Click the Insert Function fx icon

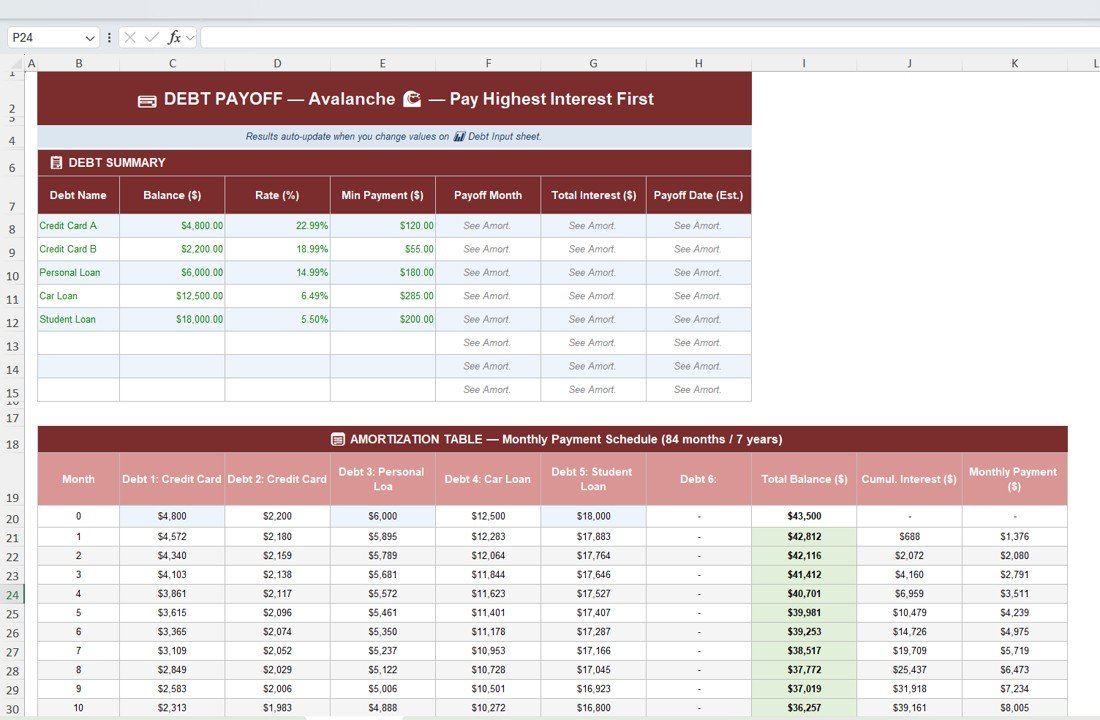pyautogui.click(x=174, y=37)
